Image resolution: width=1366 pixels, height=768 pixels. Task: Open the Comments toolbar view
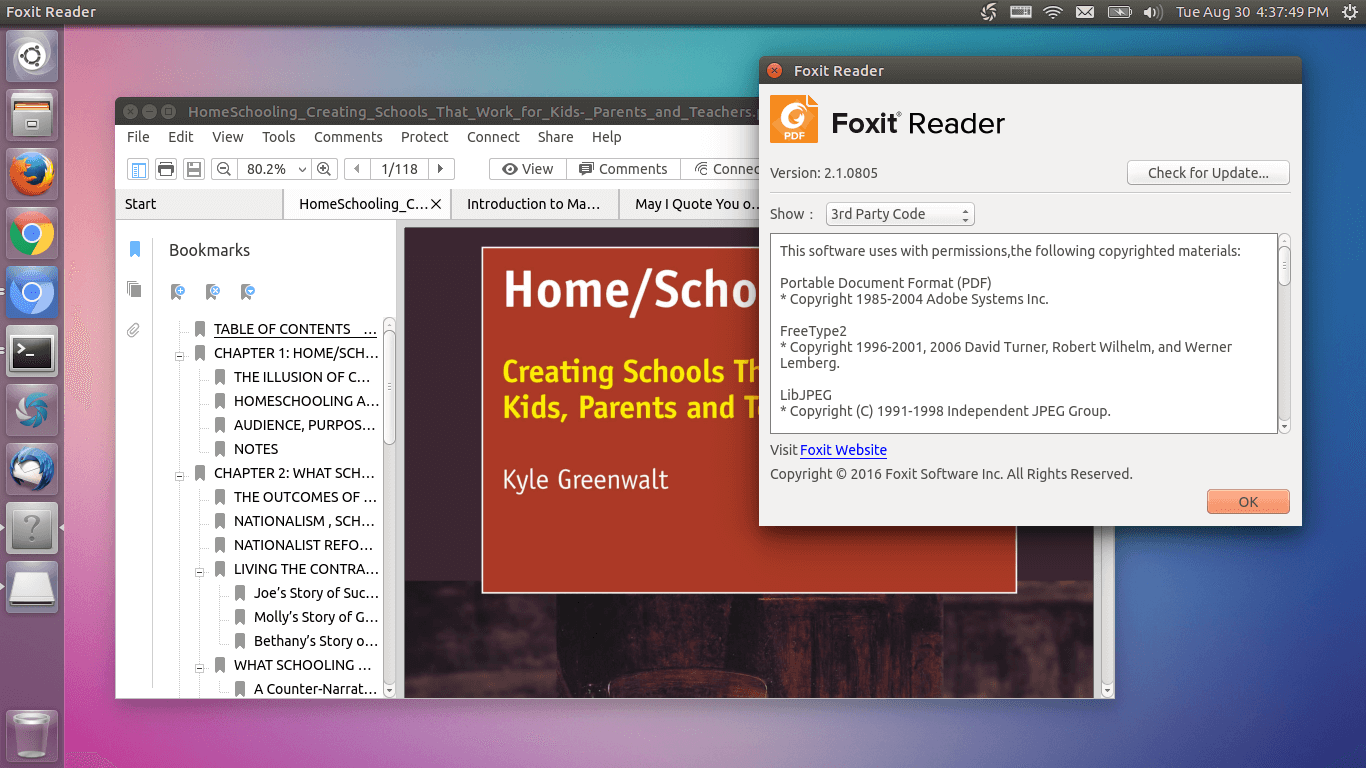tap(623, 168)
